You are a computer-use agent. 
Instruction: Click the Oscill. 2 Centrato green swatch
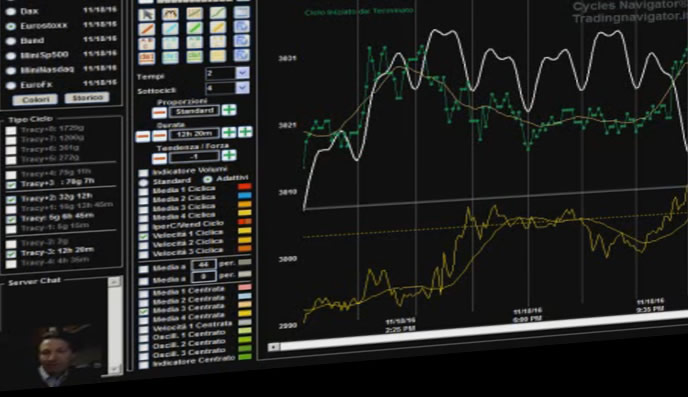click(x=244, y=340)
